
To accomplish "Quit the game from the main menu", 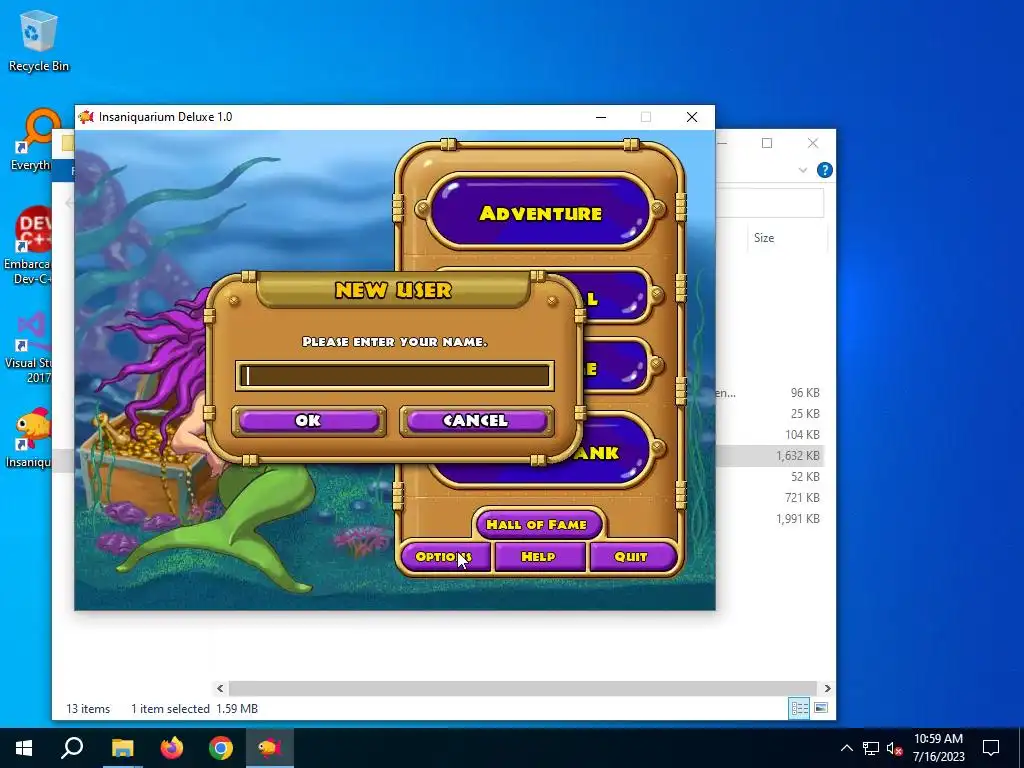I will [632, 556].
